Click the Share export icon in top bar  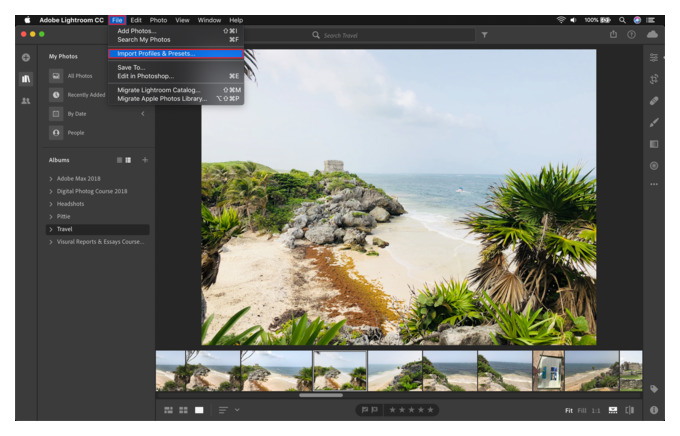tap(613, 34)
